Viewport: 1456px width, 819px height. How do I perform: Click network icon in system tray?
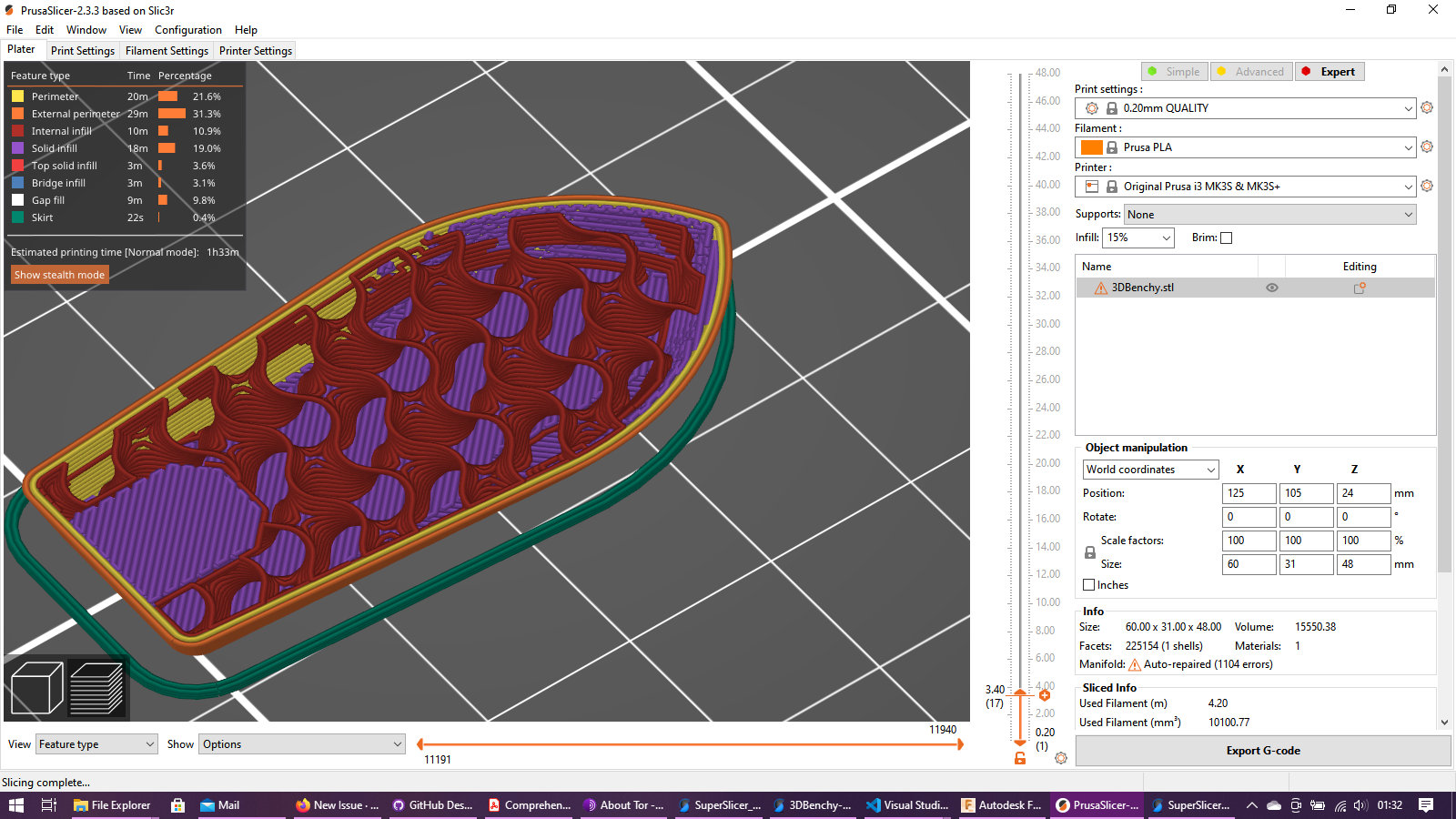point(1340,805)
